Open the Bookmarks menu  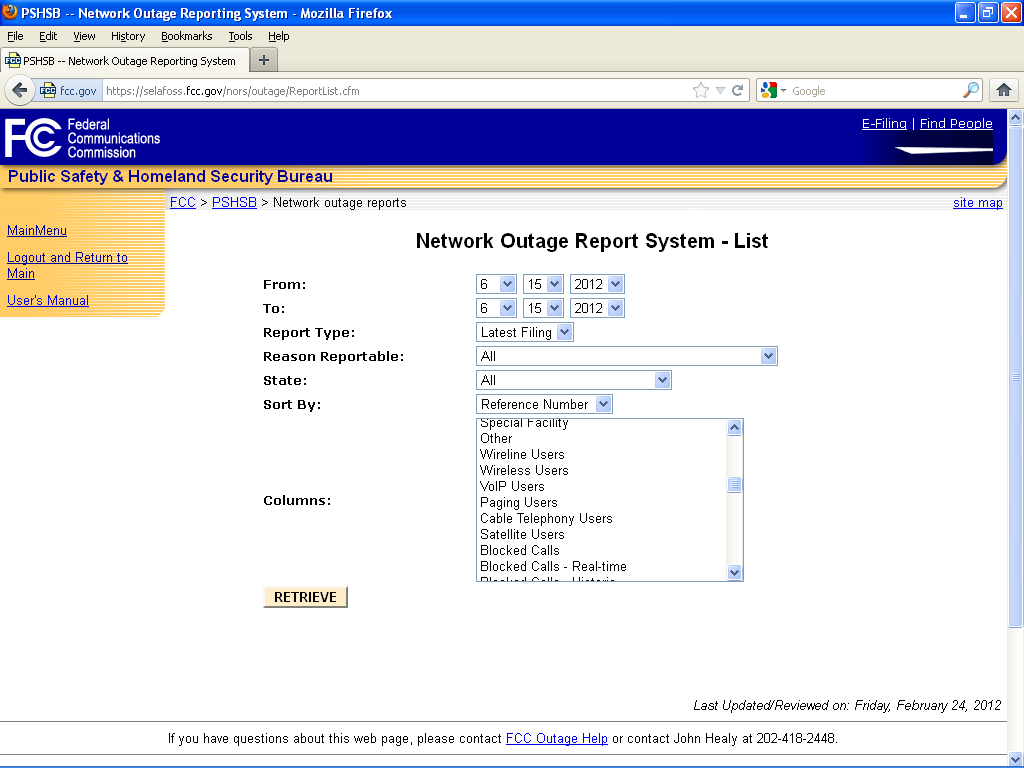pyautogui.click(x=186, y=36)
